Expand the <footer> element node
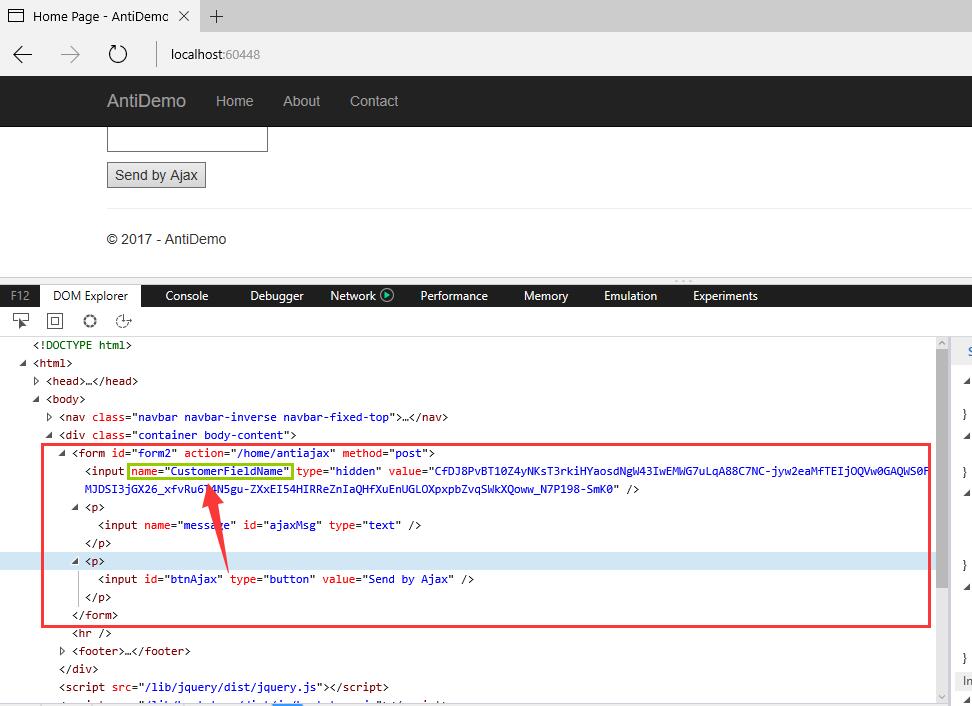Image resolution: width=972 pixels, height=706 pixels. [61, 651]
